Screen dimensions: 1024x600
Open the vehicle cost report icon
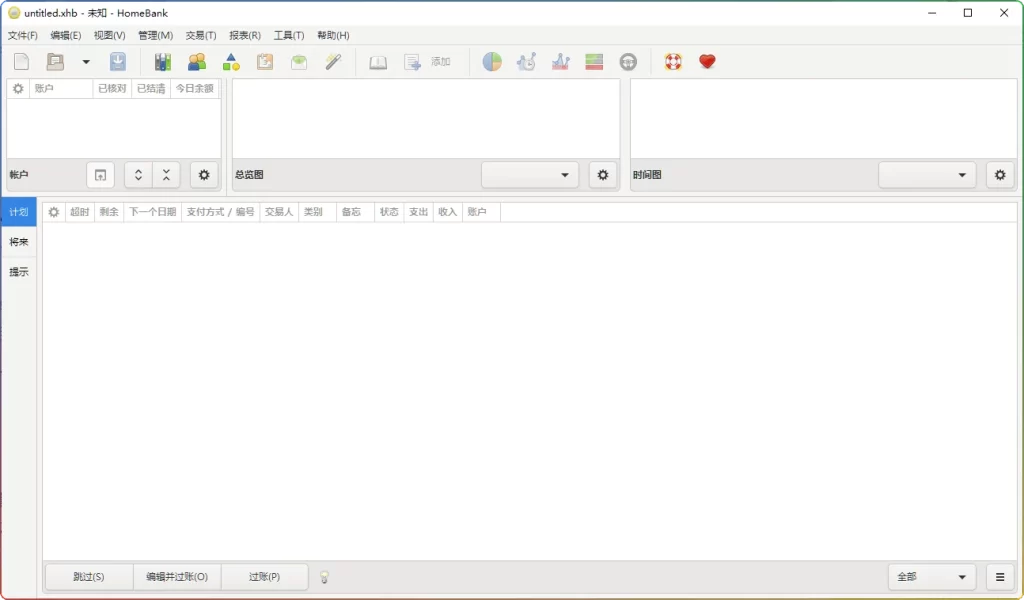(628, 61)
